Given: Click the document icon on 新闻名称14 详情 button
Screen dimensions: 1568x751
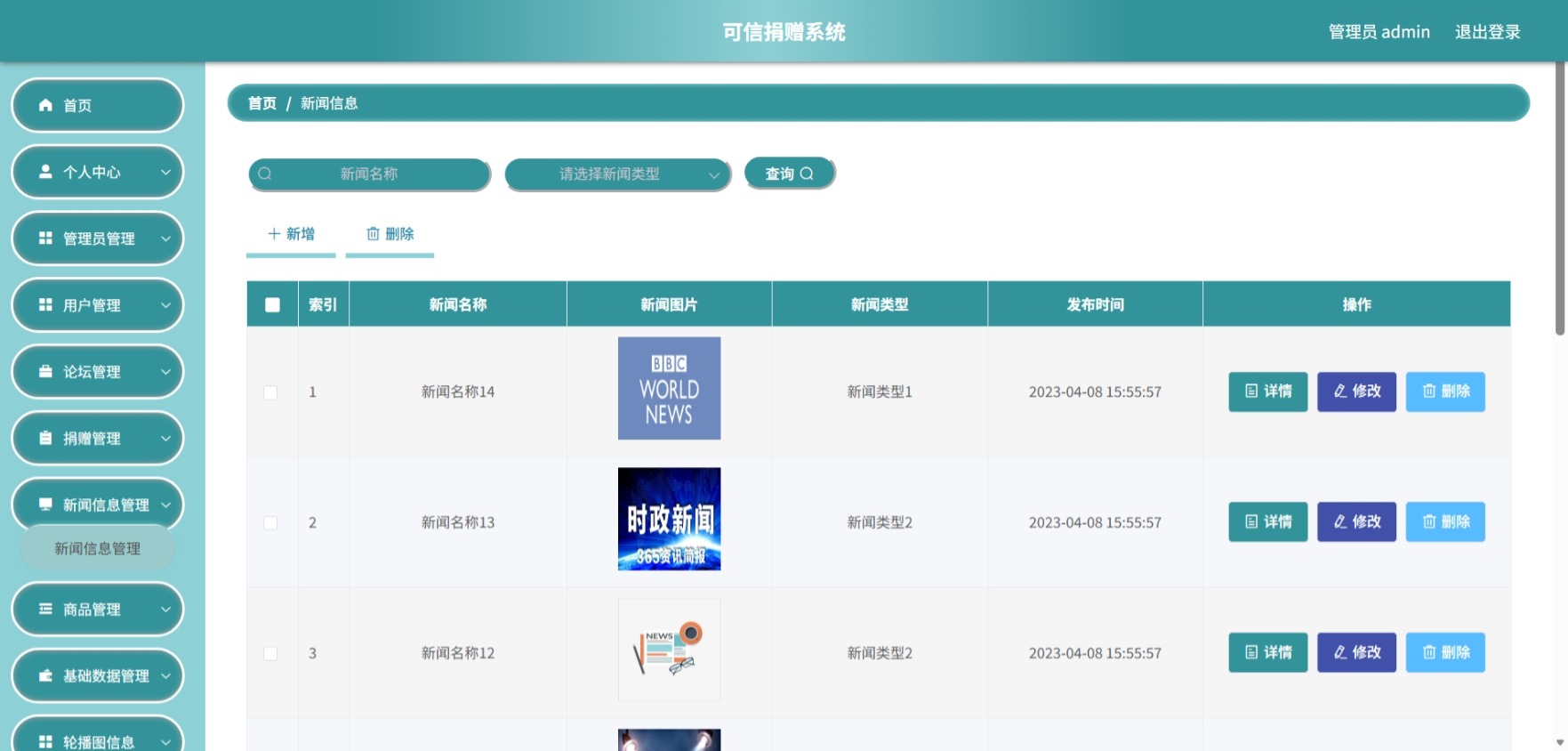Looking at the screenshot, I should point(1251,391).
